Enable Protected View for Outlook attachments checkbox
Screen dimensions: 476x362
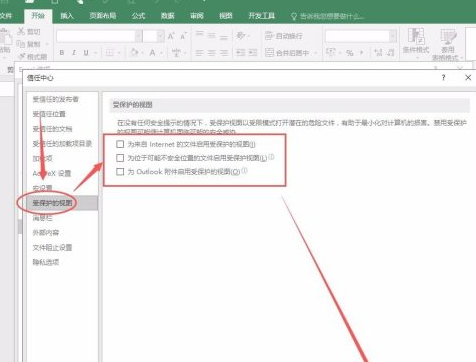click(120, 172)
